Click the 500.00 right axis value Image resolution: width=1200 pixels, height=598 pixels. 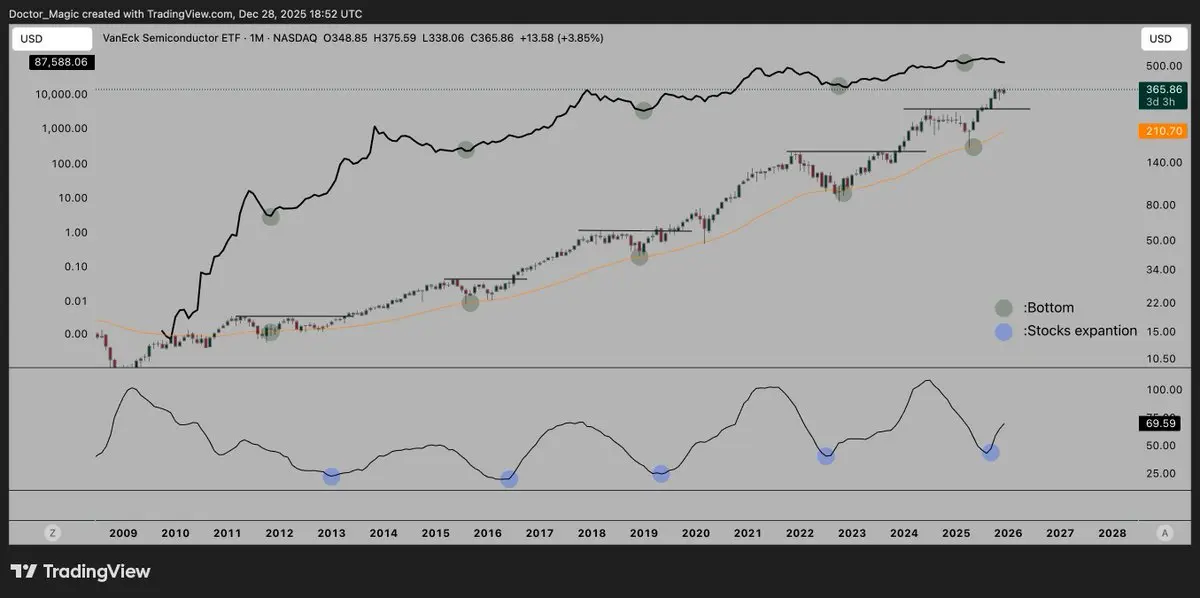(x=1165, y=68)
